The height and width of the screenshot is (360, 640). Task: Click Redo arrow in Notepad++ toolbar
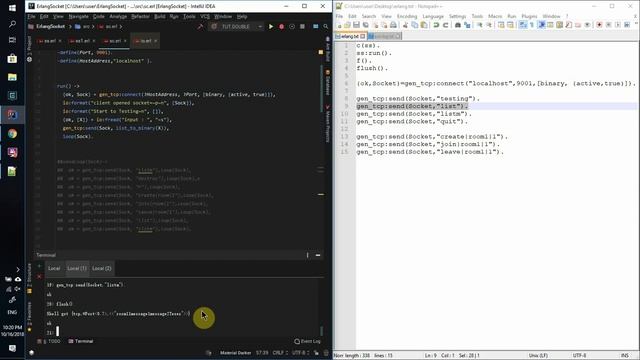coord(445,25)
